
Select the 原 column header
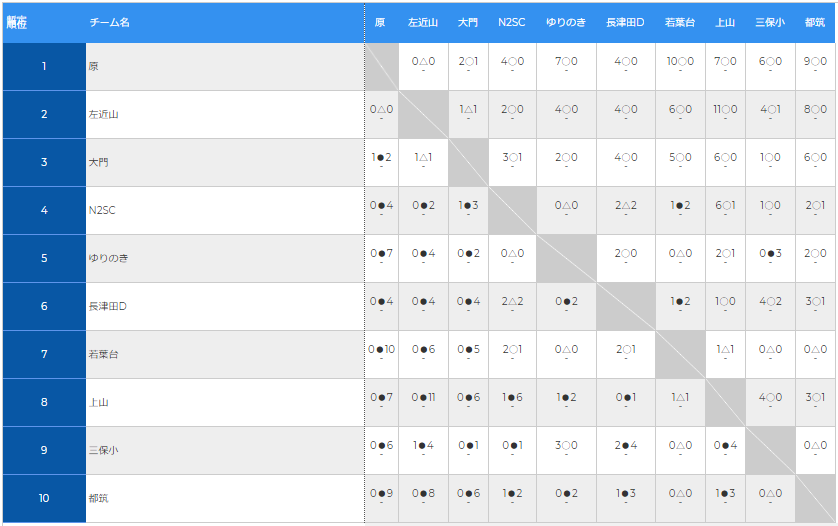click(x=380, y=22)
